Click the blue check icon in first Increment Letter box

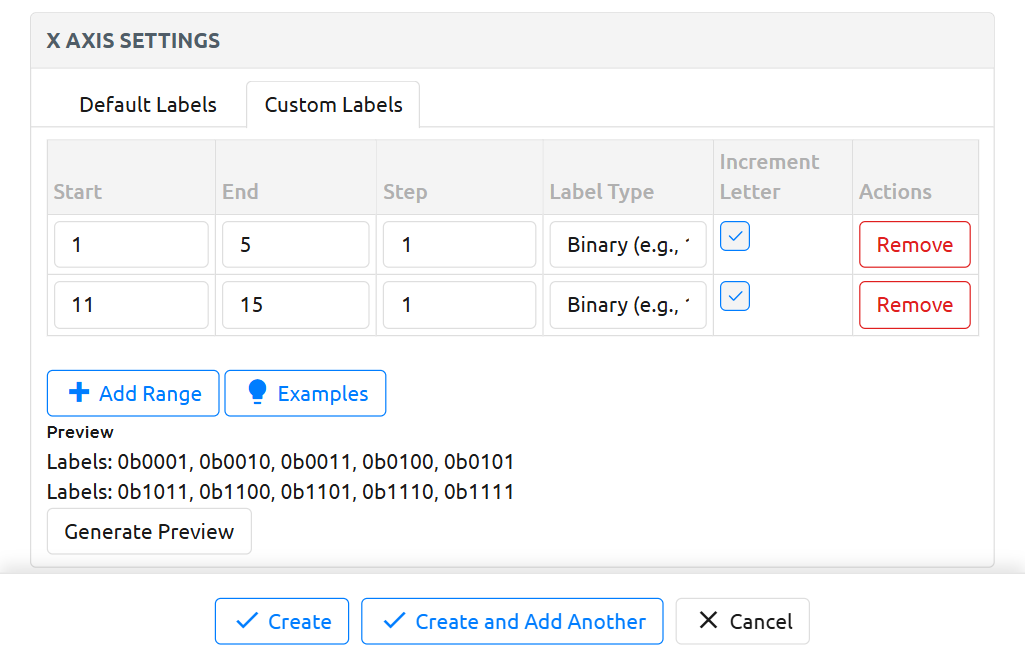(x=734, y=236)
